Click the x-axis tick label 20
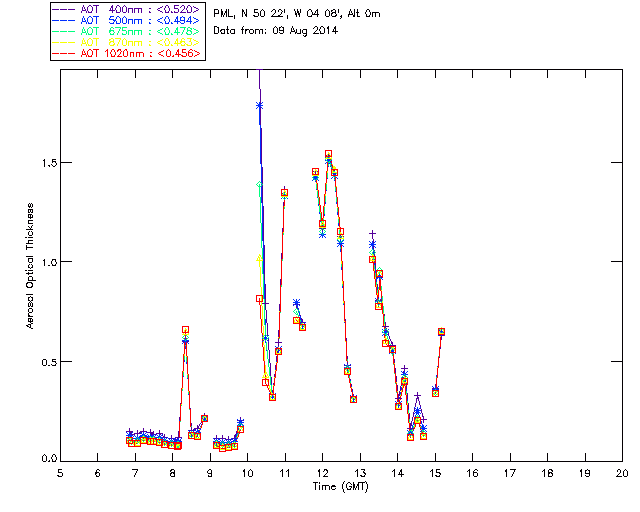 click(x=622, y=473)
